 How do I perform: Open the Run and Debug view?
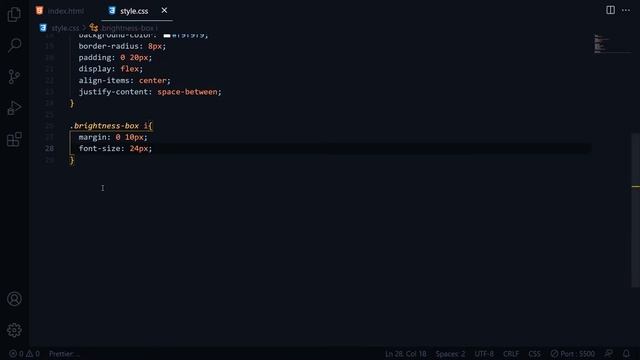click(14, 108)
